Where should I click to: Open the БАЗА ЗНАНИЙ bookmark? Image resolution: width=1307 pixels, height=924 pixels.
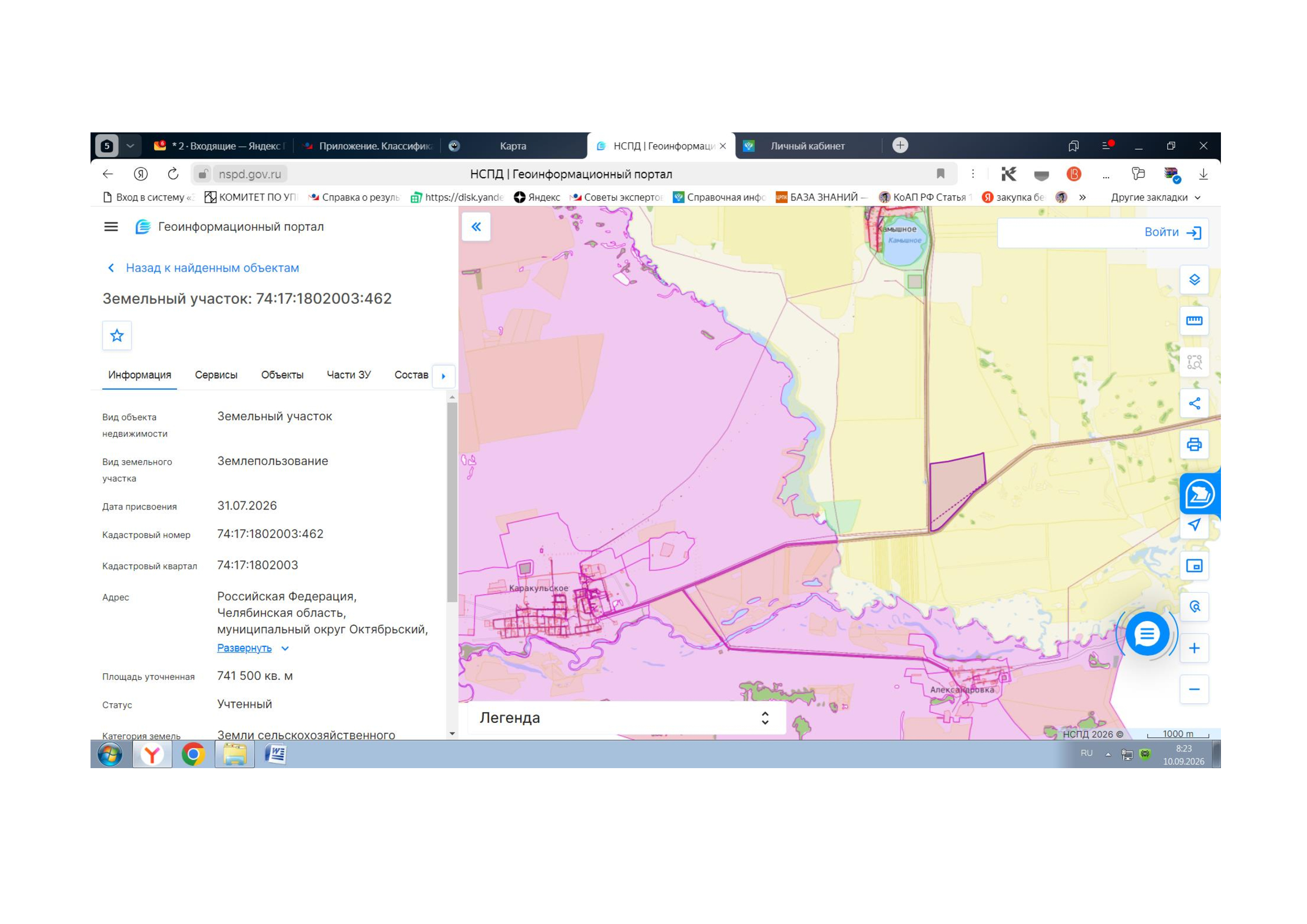[x=821, y=197]
